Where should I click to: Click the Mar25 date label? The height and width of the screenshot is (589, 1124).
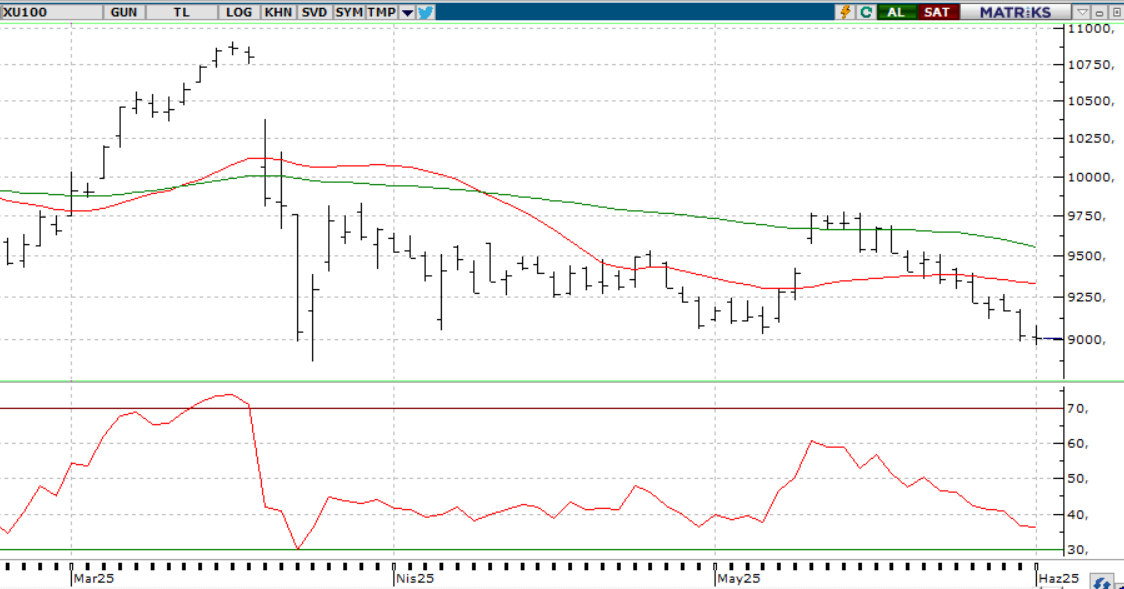tap(94, 578)
